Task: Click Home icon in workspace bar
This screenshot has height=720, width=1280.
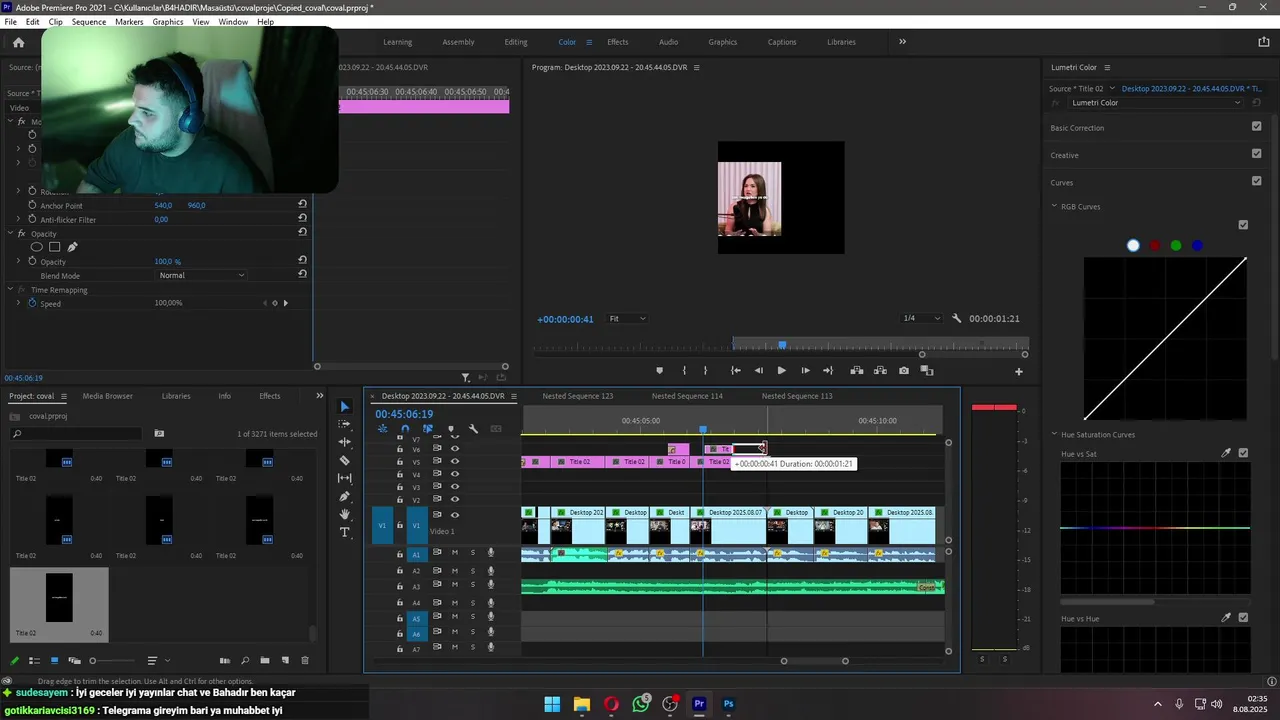Action: tap(18, 42)
